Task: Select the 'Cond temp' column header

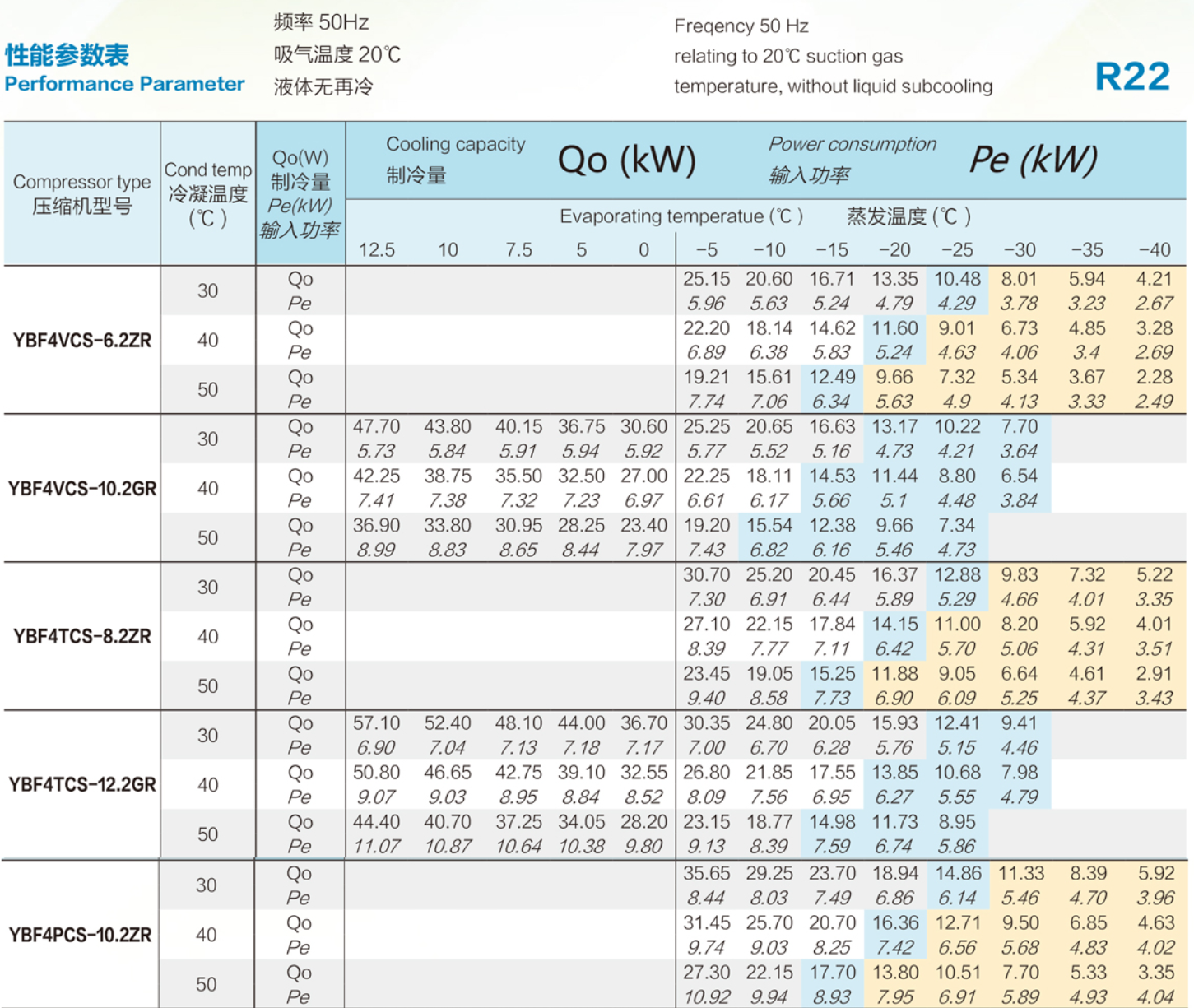Action: coord(208,170)
